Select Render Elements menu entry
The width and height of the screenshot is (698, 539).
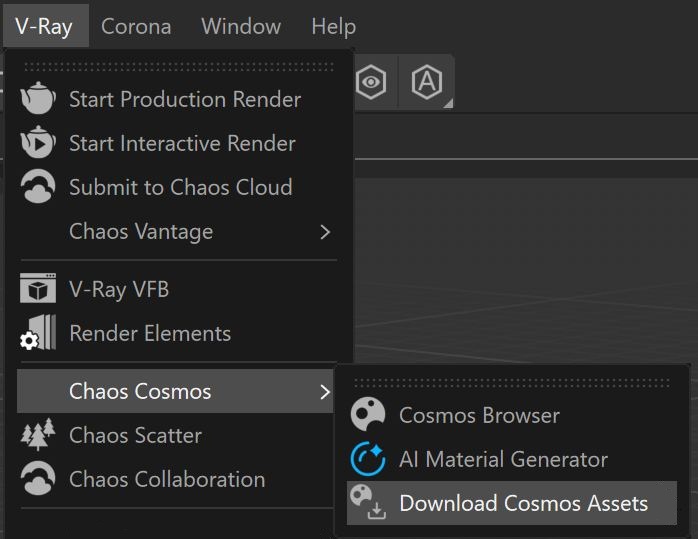177,333
